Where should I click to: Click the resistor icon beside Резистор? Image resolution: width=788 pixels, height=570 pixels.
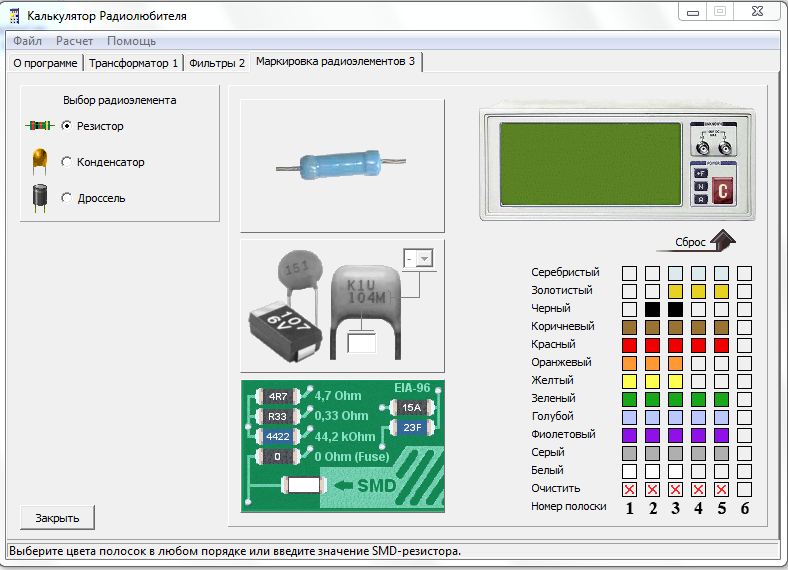tap(40, 126)
